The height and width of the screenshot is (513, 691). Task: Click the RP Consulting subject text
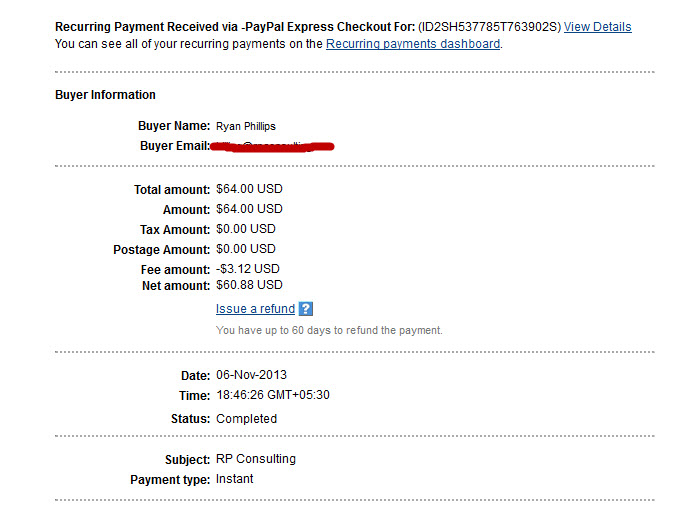pyautogui.click(x=256, y=459)
